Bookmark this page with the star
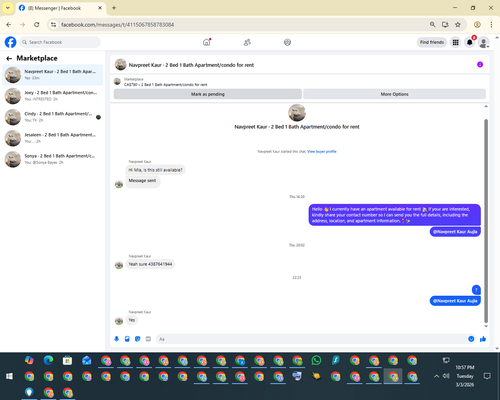This screenshot has height=400, width=500. 458,24
